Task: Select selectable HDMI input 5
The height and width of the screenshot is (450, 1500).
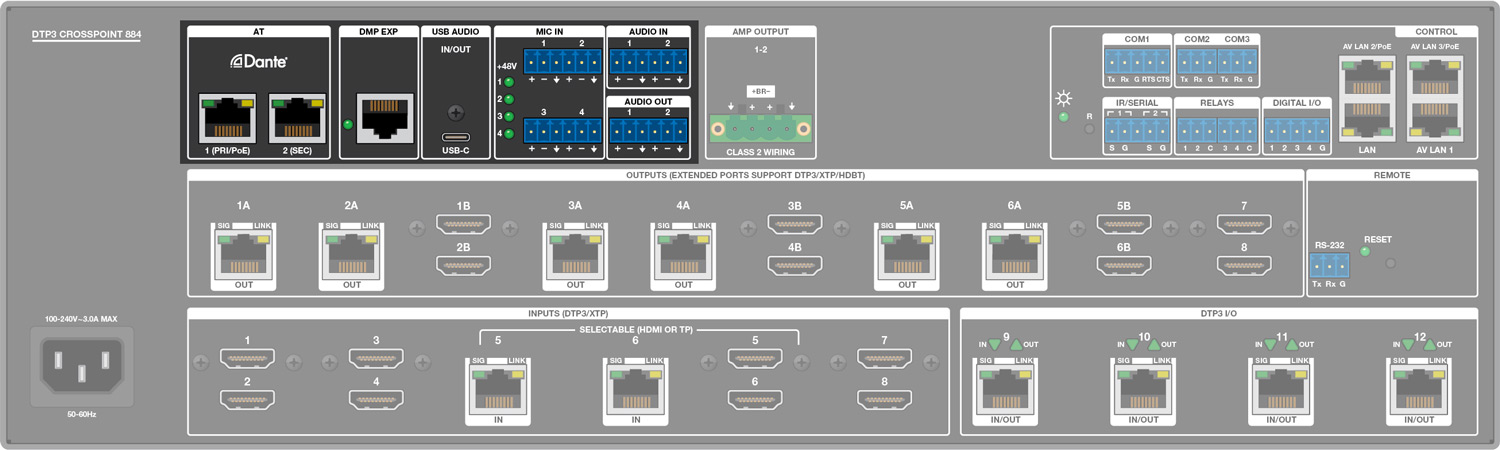Action: 755,360
